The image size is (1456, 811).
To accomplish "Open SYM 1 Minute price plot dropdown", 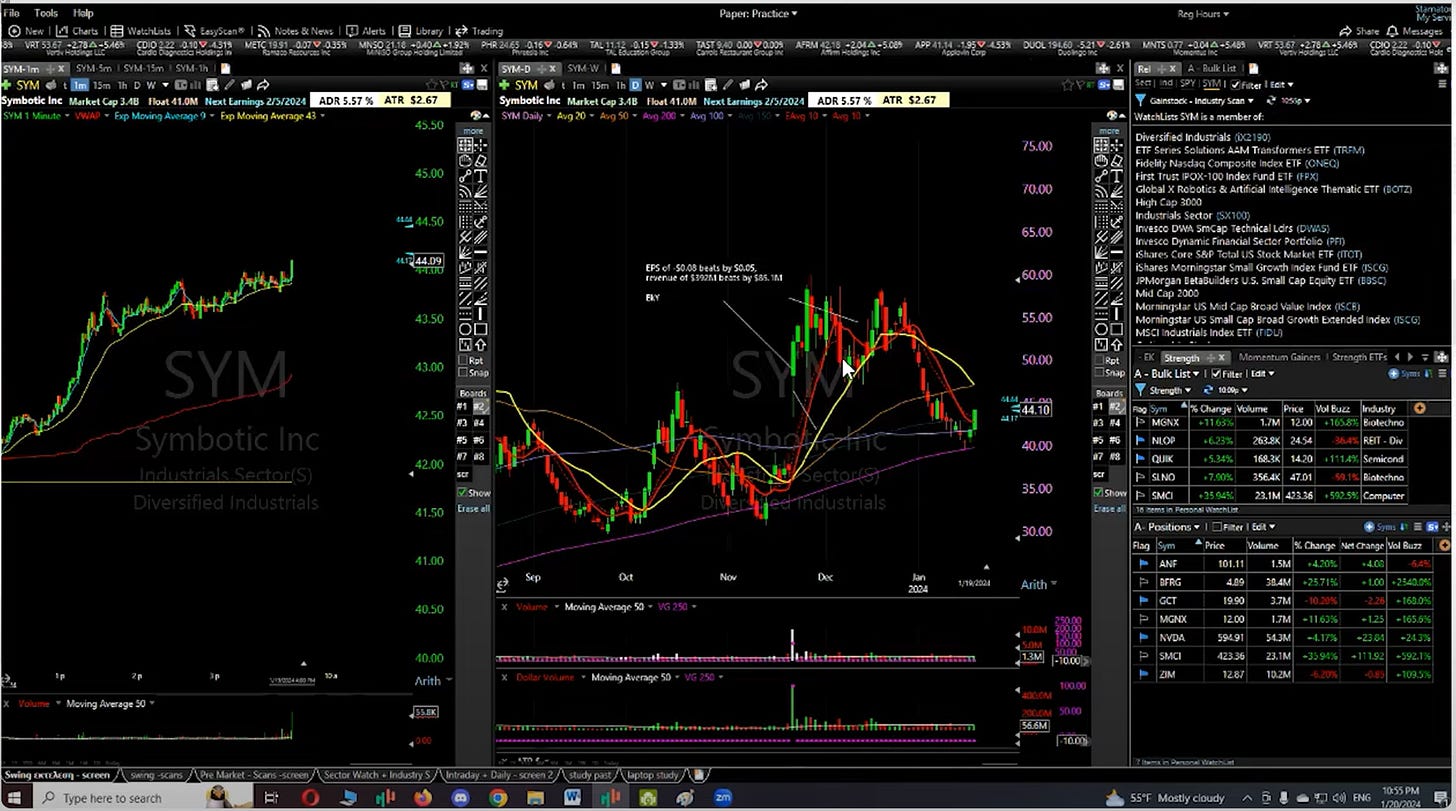I will [38, 116].
